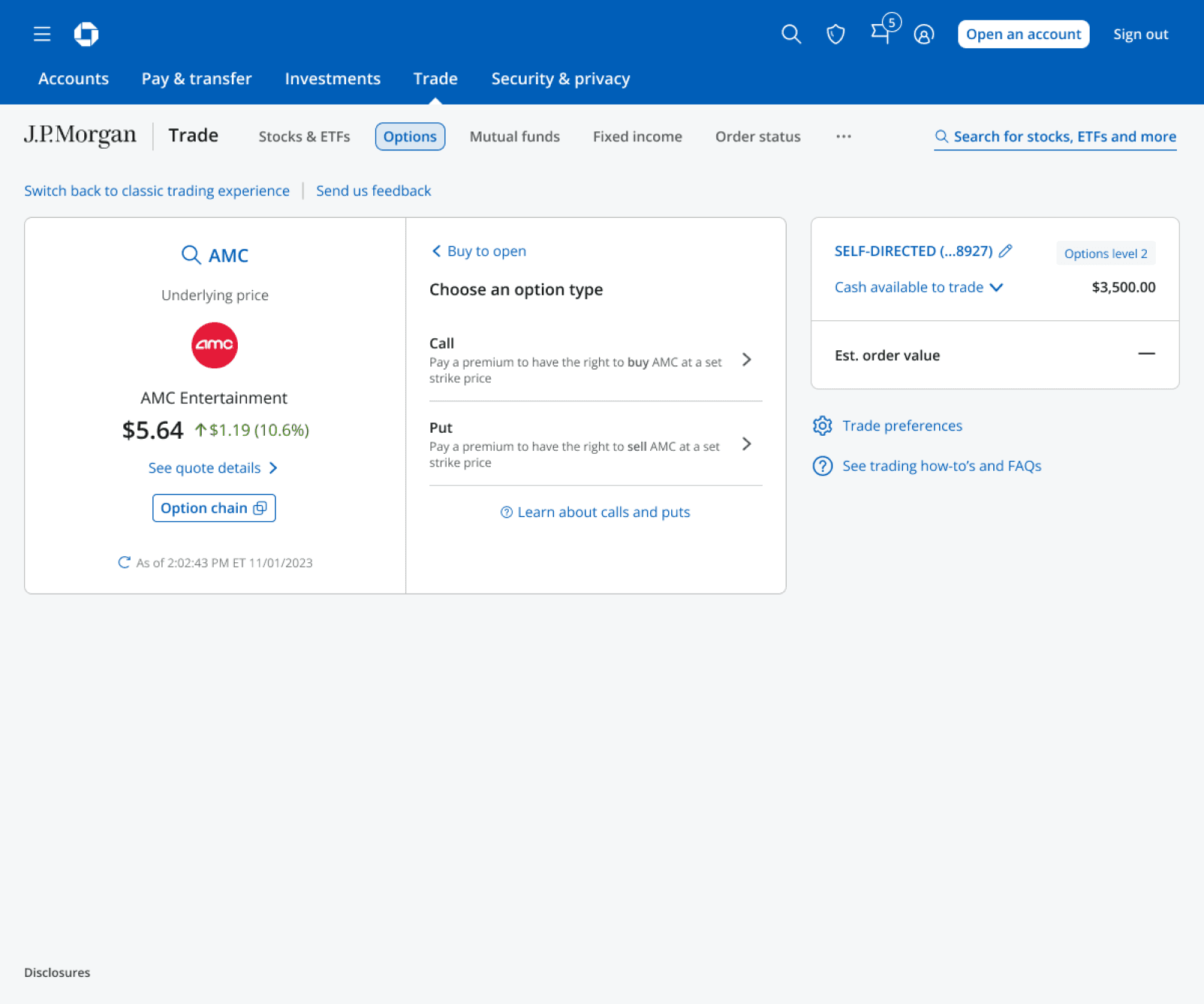The width and height of the screenshot is (1204, 1004).
Task: Switch to Fixed income tab
Action: (x=638, y=137)
